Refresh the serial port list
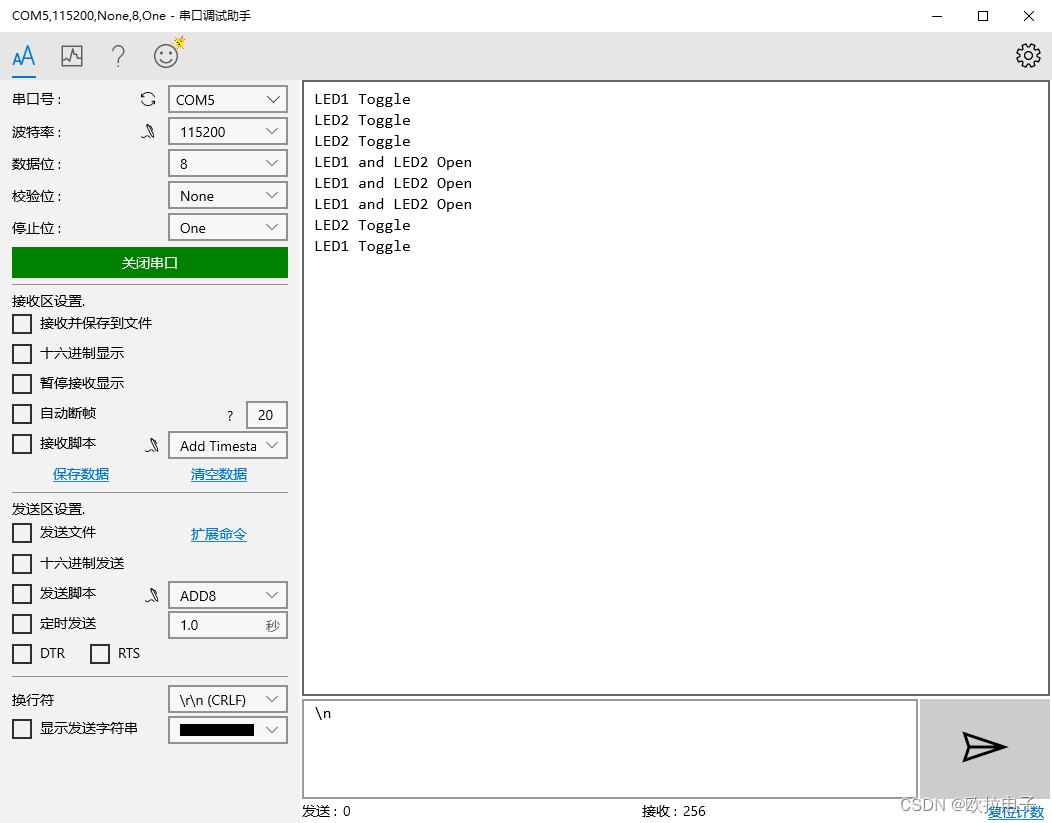This screenshot has width=1052, height=823. (147, 99)
